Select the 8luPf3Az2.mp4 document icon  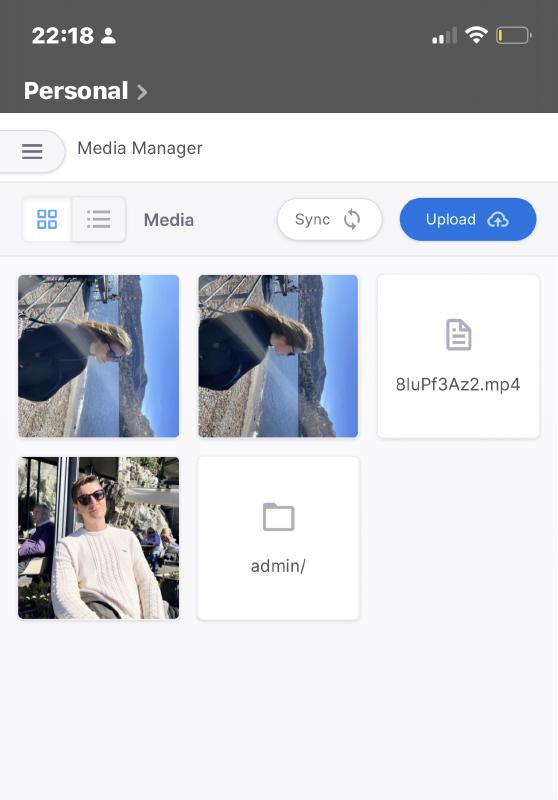[x=459, y=335]
